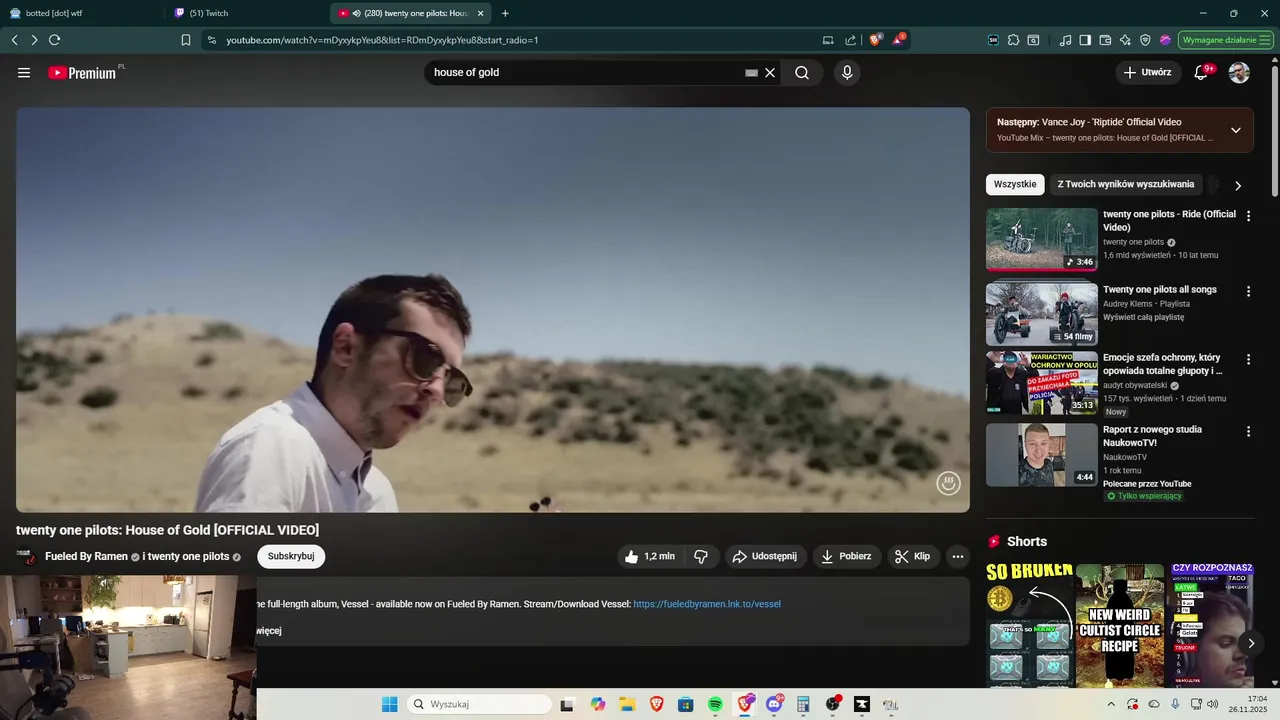The image size is (1280, 720).
Task: Expand the description with 'więcej'
Action: (269, 631)
